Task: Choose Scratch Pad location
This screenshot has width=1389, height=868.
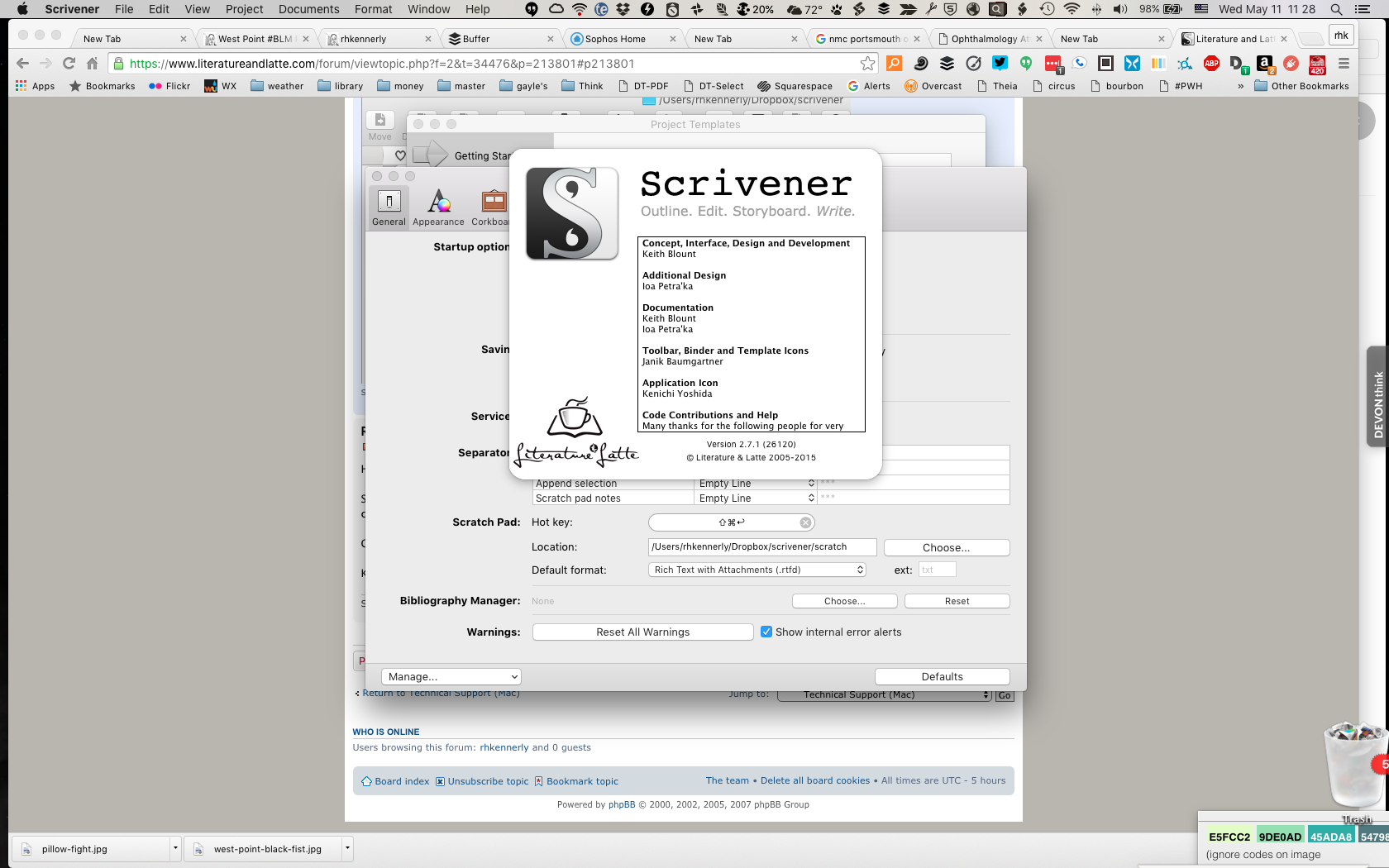Action: coord(947,547)
